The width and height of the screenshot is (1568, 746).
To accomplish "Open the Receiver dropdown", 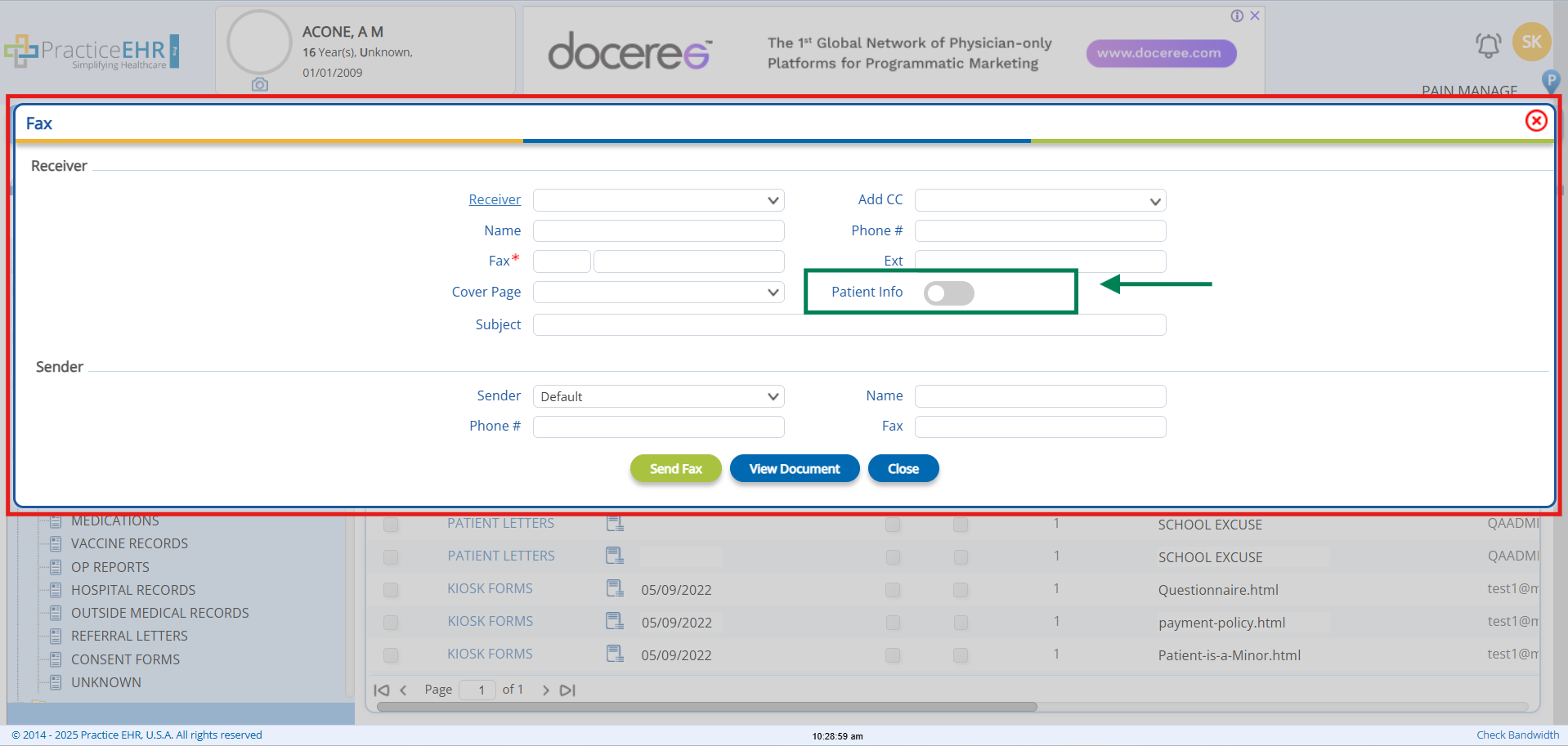I will coord(658,200).
